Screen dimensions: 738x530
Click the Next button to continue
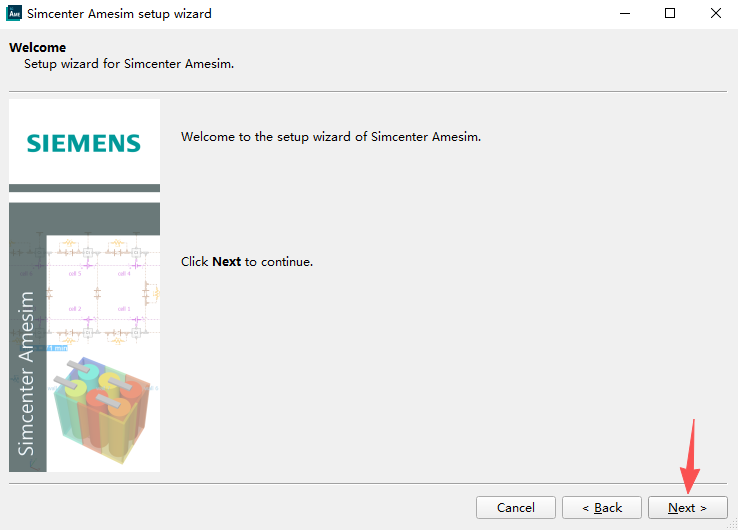[x=687, y=508]
